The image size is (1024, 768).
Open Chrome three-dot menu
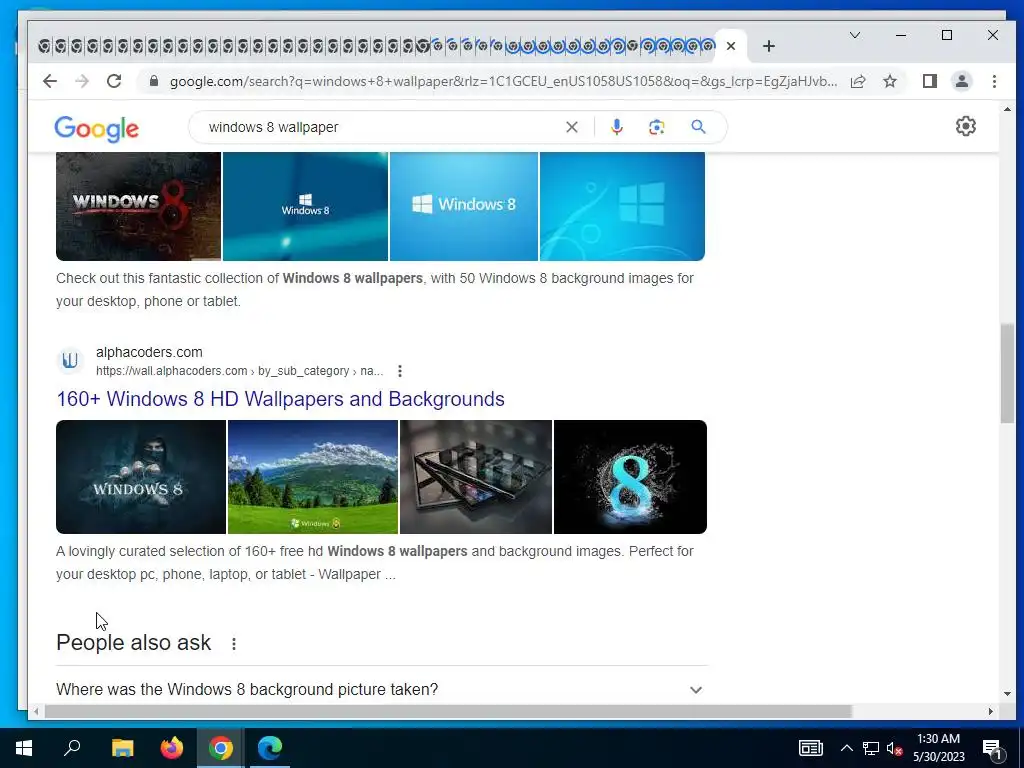point(994,81)
